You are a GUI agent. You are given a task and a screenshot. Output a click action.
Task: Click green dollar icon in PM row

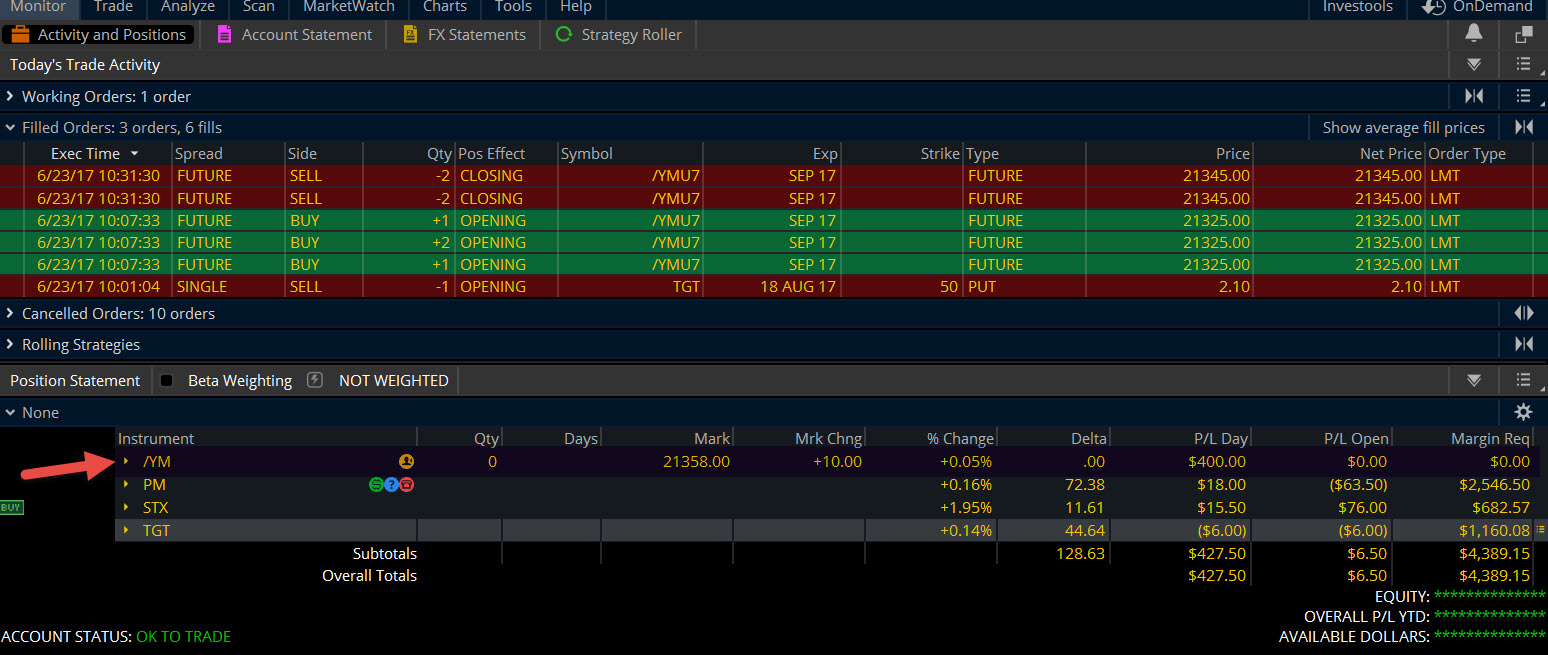(x=377, y=484)
